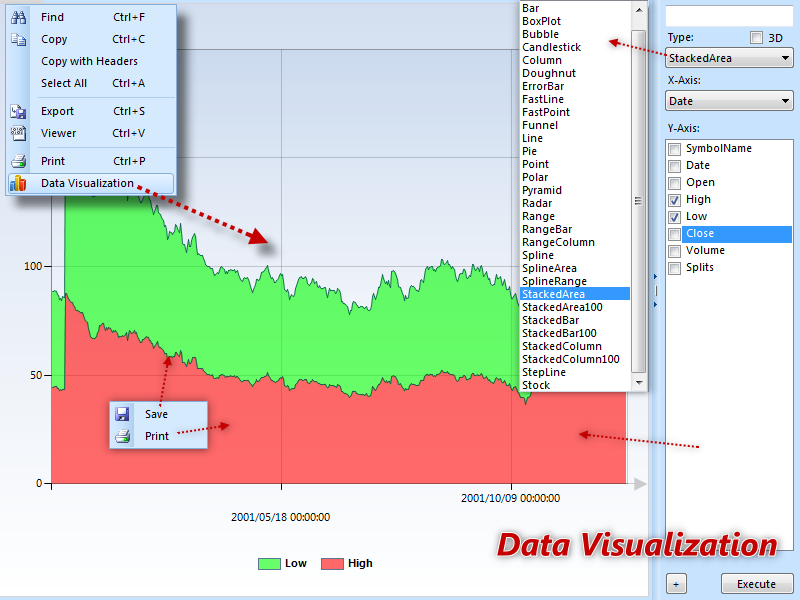Click the chart type list scrollbar thumb
Viewport: 800px width, 600px height.
click(638, 201)
